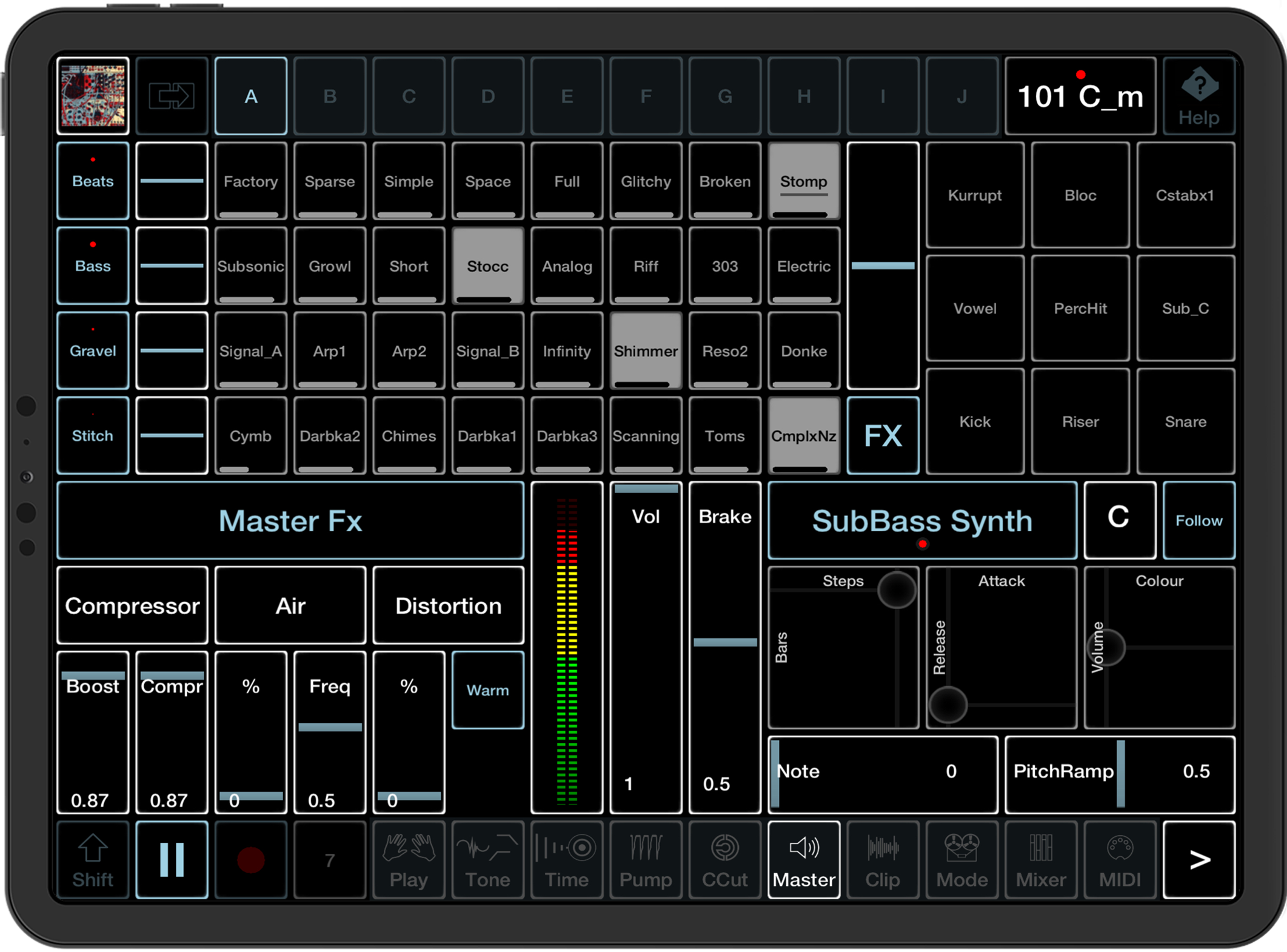Open the Pump effect panel
The height and width of the screenshot is (952, 1287).
pos(644,859)
